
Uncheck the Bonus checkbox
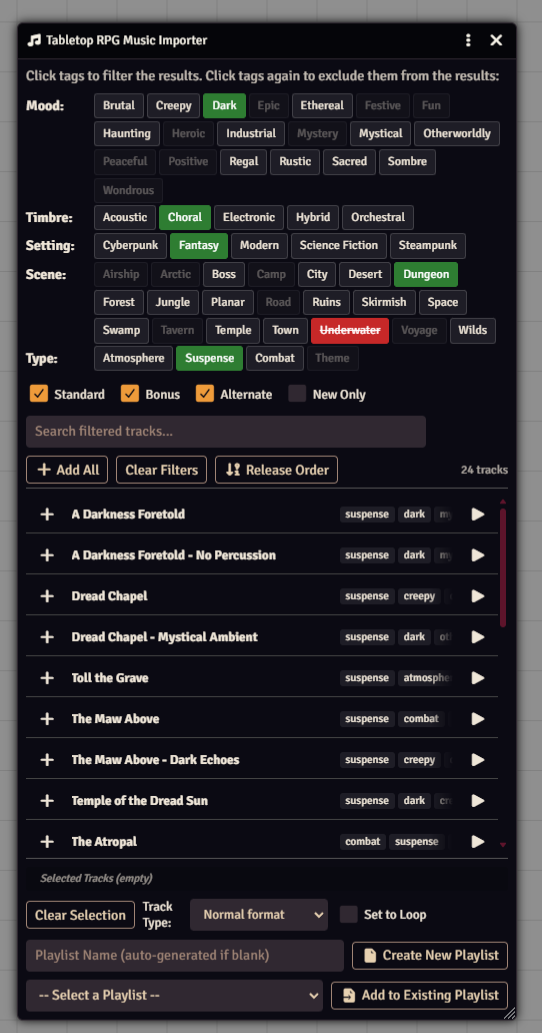point(130,394)
